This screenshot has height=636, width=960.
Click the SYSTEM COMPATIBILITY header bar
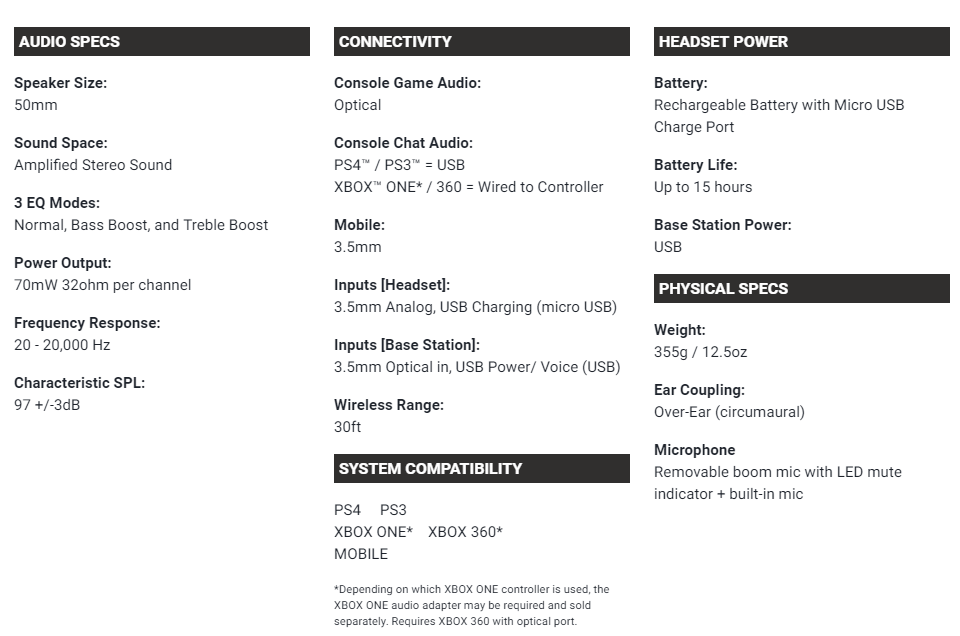(482, 468)
